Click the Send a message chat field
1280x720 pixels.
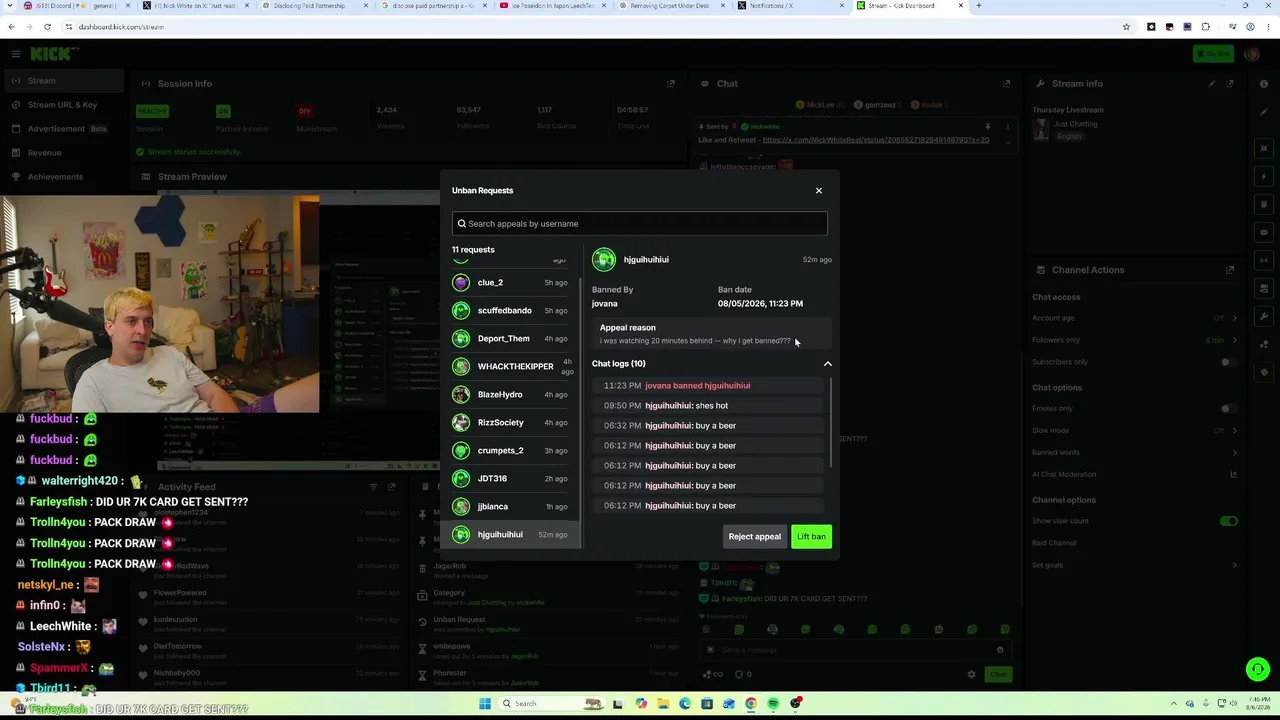tap(855, 650)
